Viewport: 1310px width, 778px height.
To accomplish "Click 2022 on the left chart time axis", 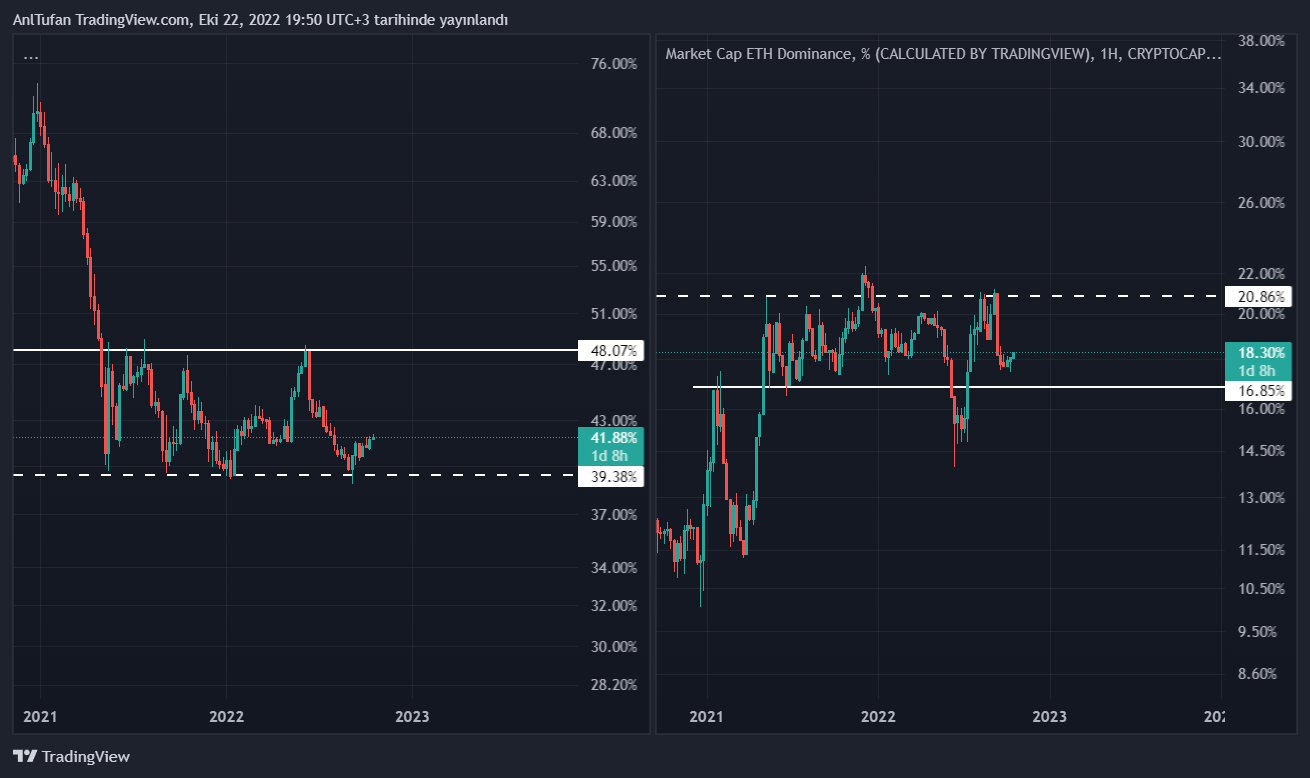I will (226, 717).
